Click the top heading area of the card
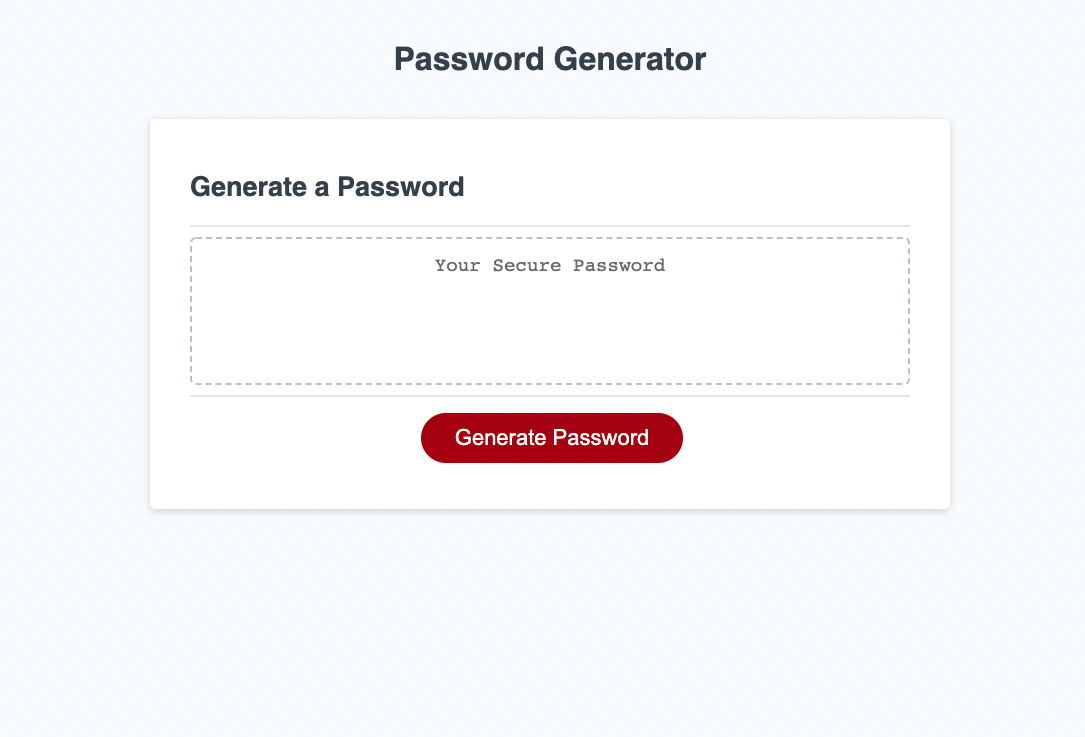The image size is (1085, 737). pyautogui.click(x=550, y=187)
